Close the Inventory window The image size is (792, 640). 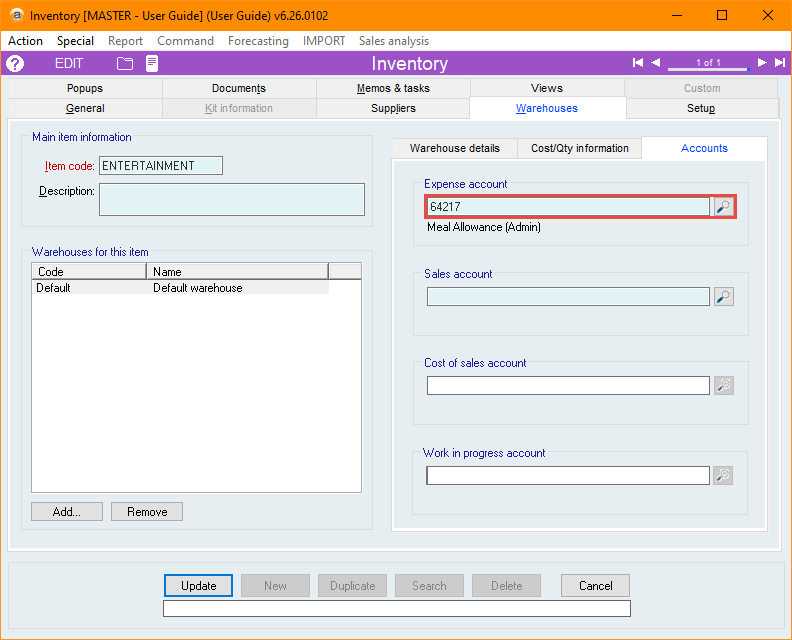tap(768, 16)
